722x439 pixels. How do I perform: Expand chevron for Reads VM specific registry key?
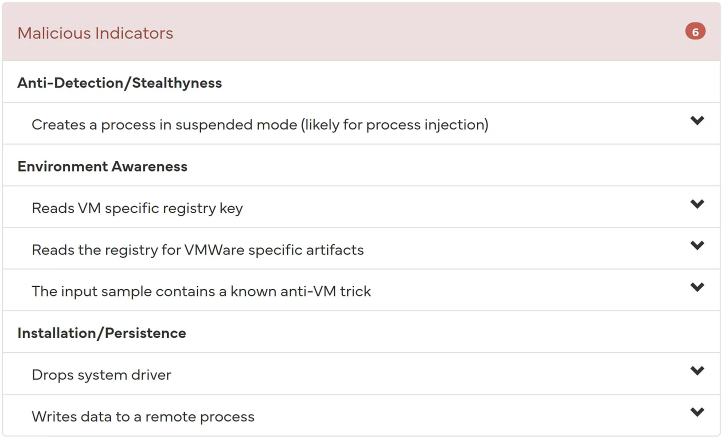[x=697, y=204]
